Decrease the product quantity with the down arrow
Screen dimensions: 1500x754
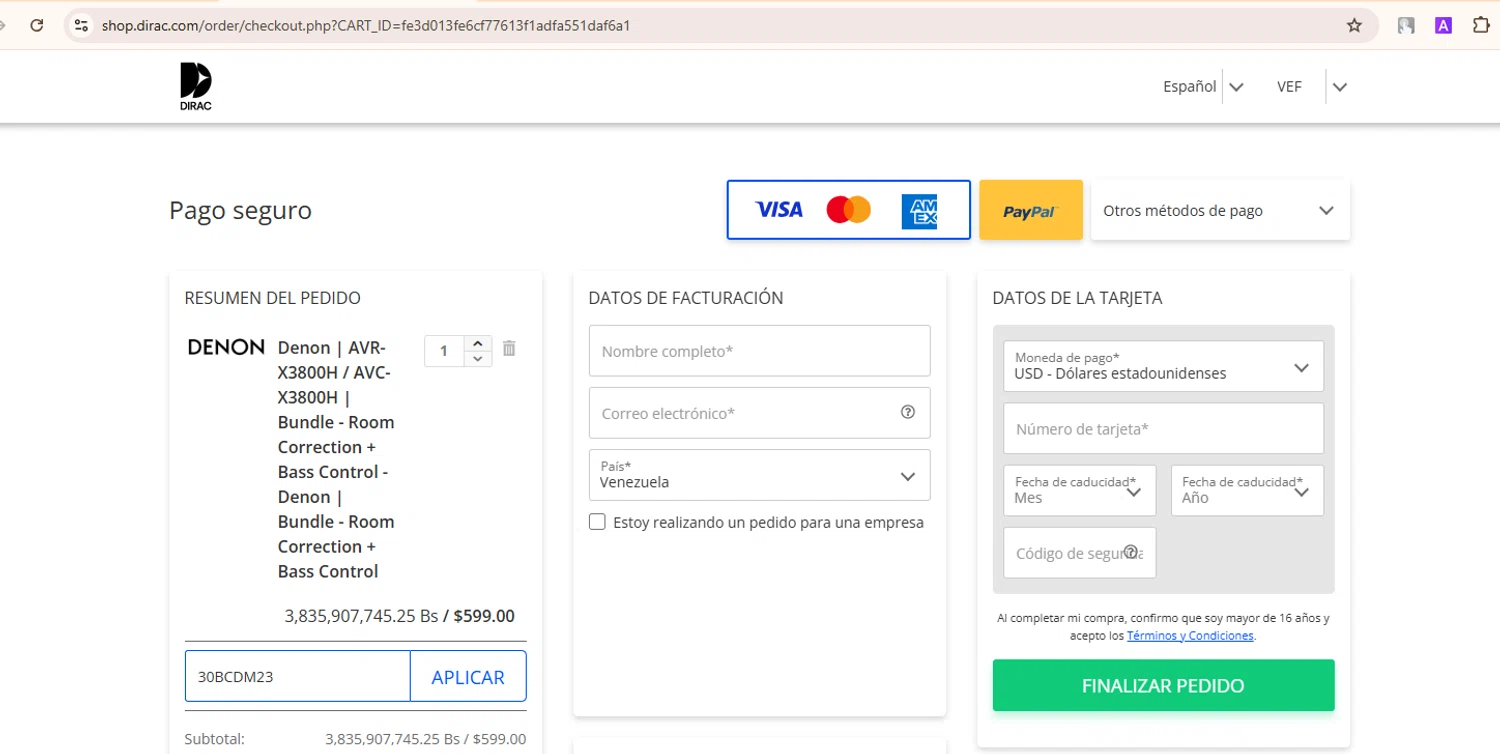click(x=478, y=359)
